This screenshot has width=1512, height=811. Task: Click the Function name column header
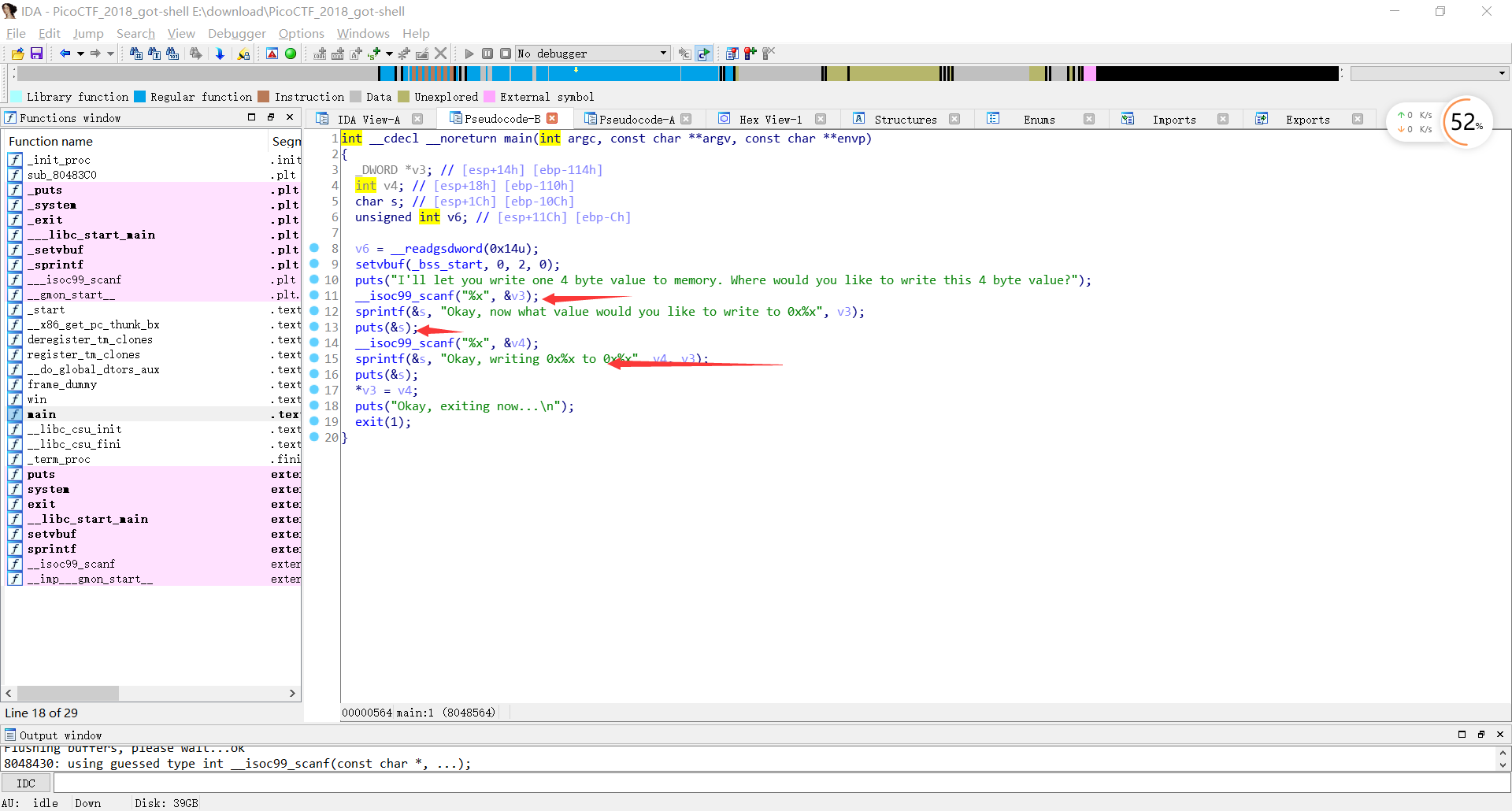(x=135, y=141)
